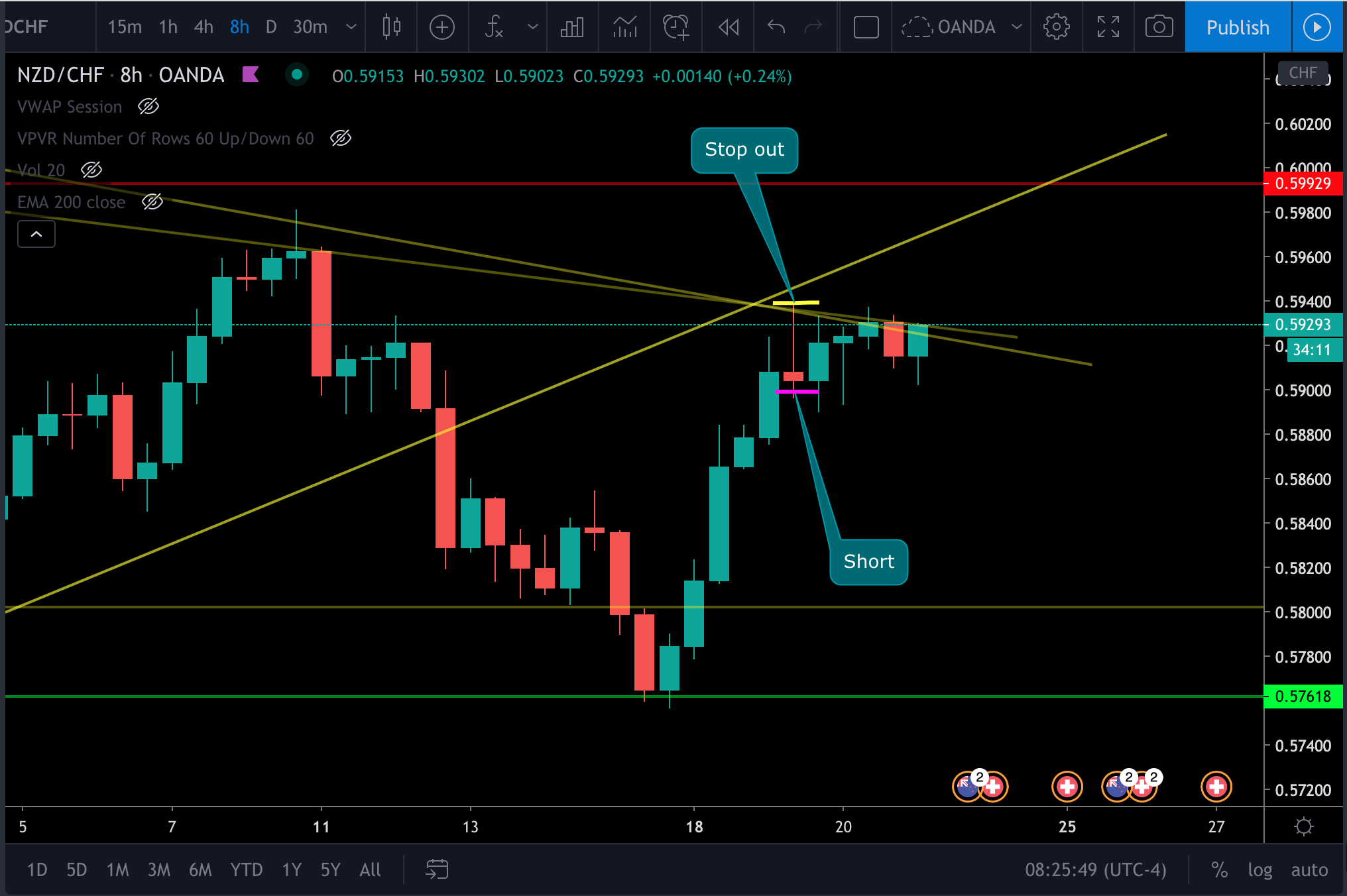Show the VWAP Session indicator
1347x896 pixels.
[x=148, y=107]
